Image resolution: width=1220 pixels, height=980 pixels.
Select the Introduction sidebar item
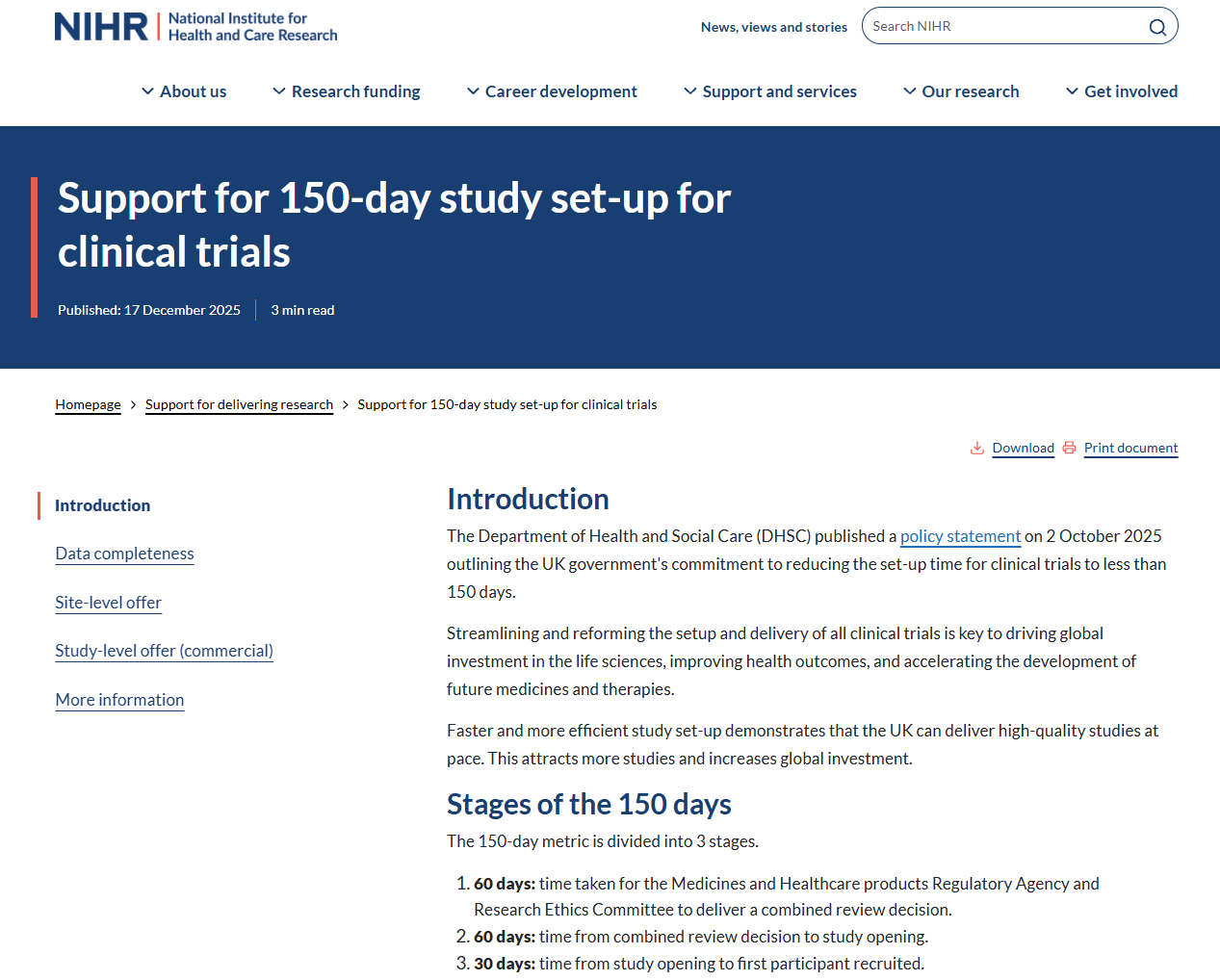102,505
